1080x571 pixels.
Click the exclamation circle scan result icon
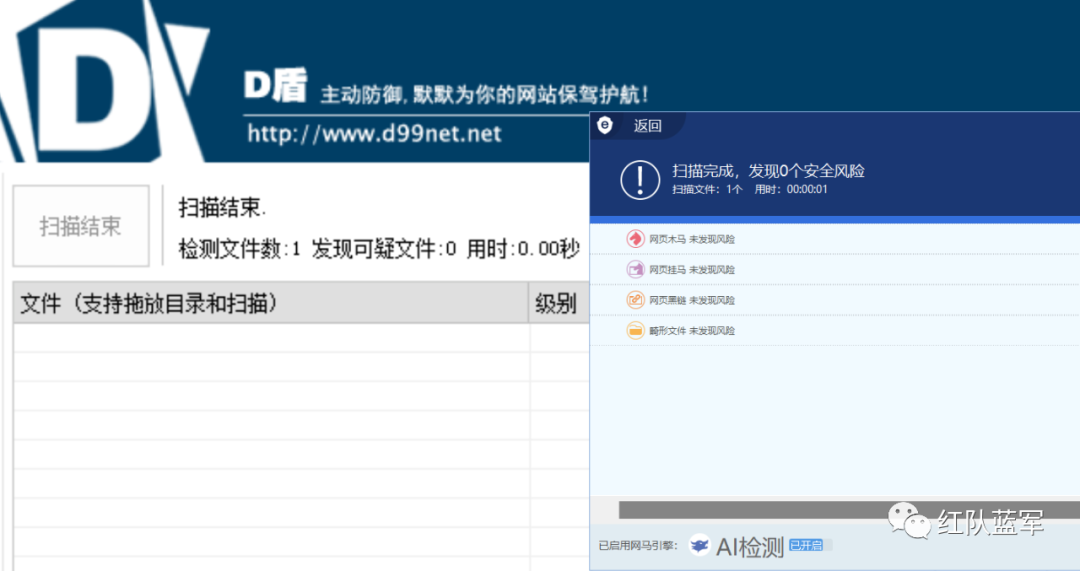coord(640,180)
